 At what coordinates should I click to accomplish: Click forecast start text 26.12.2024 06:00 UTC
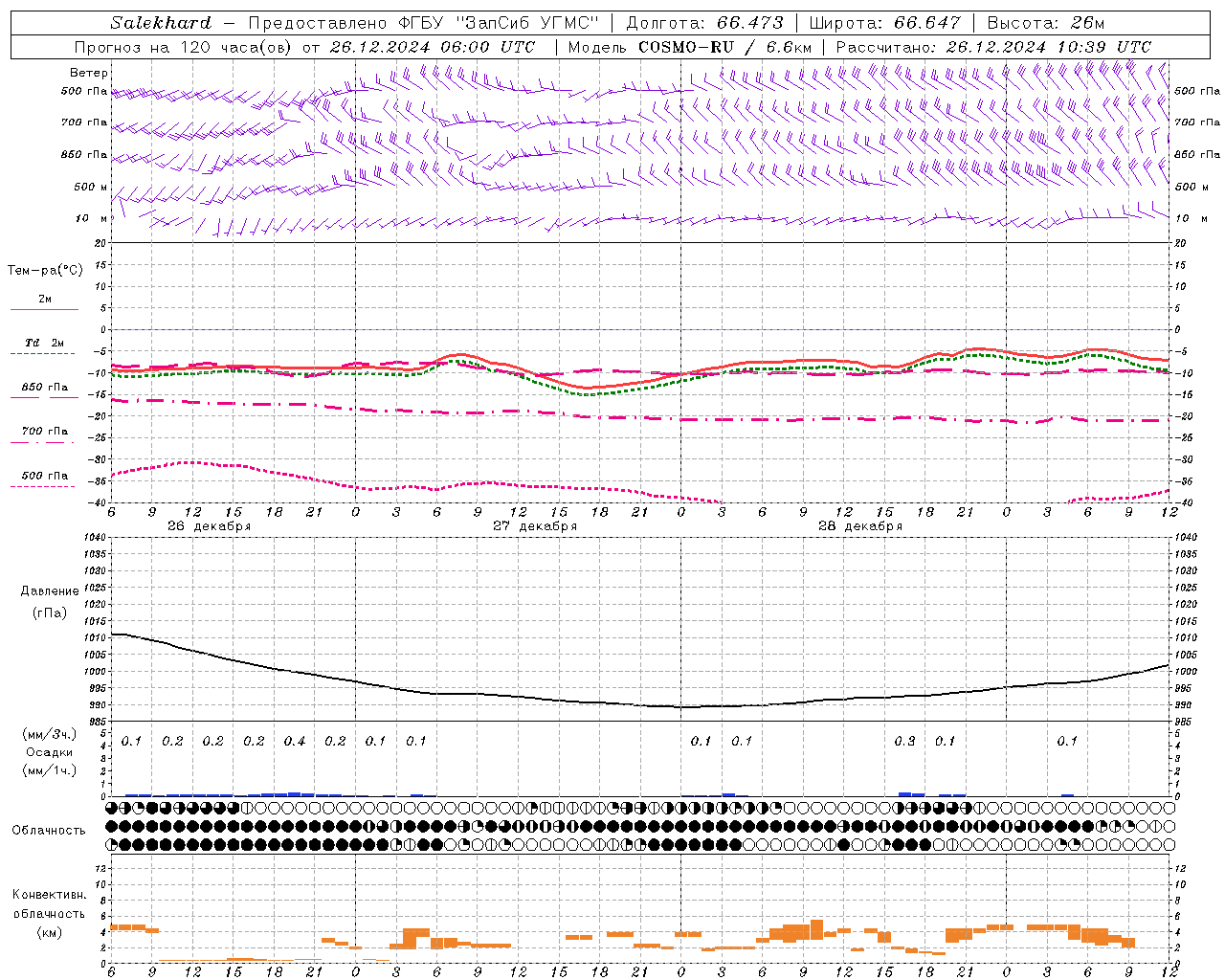click(433, 47)
